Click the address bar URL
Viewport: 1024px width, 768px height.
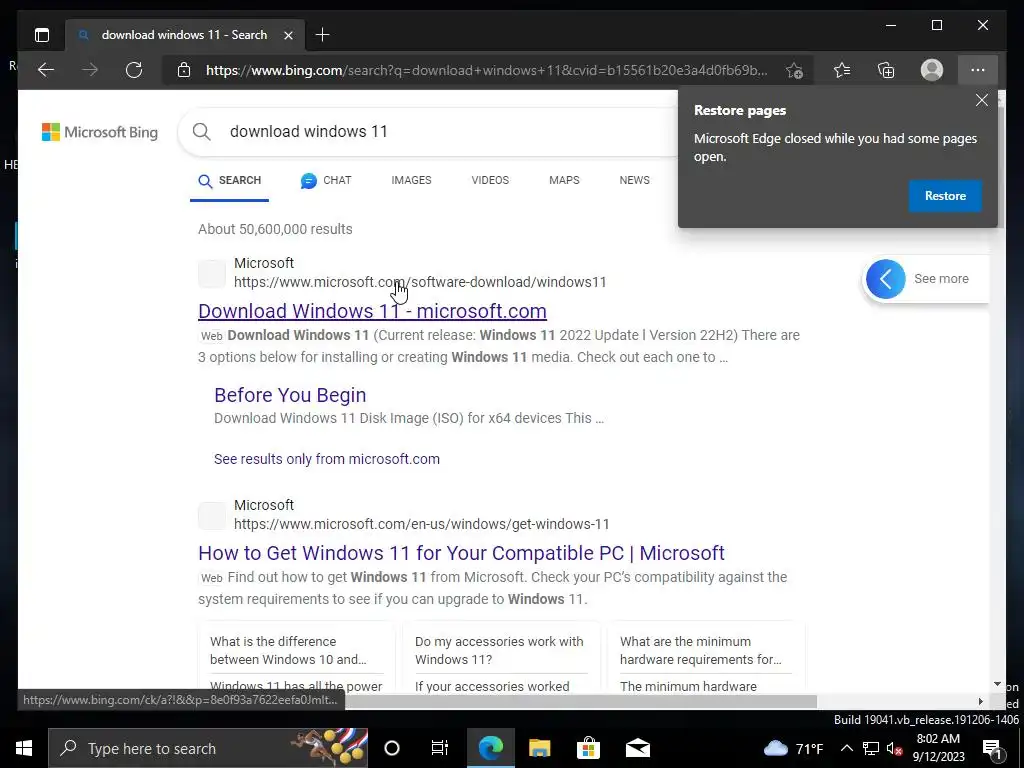tap(487, 70)
